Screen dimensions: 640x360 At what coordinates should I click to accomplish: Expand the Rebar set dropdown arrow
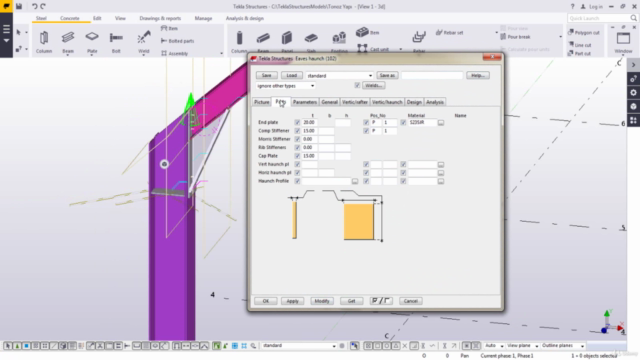[x=496, y=33]
